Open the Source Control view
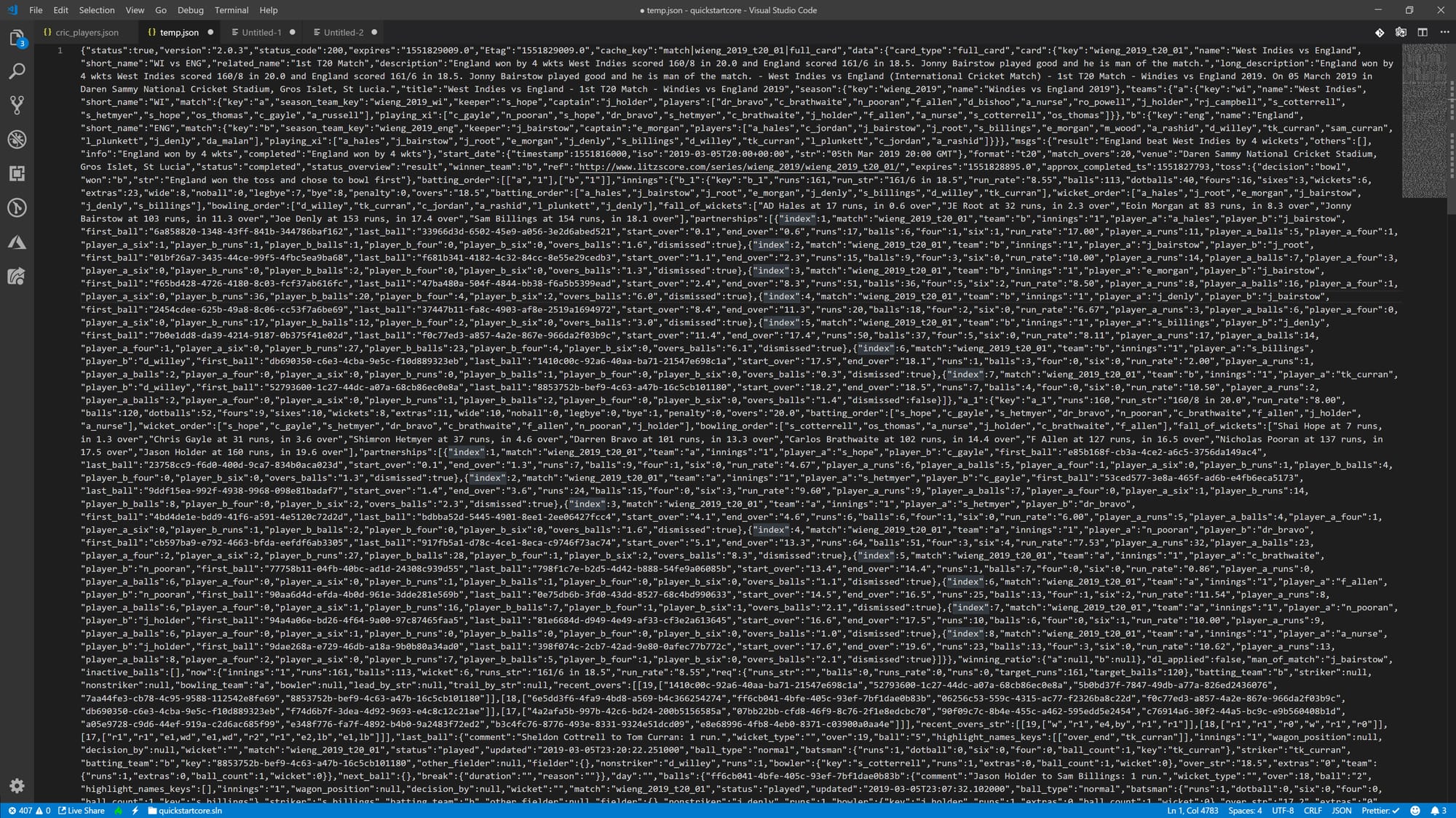The width and height of the screenshot is (1456, 818). [x=17, y=104]
